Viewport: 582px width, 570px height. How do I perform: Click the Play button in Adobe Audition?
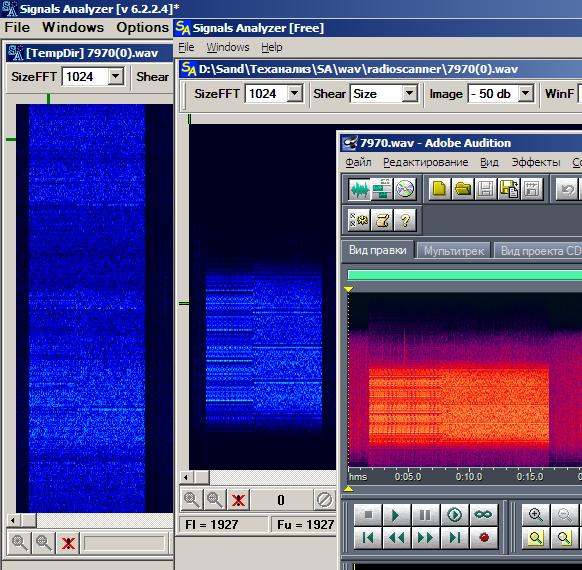[396, 515]
